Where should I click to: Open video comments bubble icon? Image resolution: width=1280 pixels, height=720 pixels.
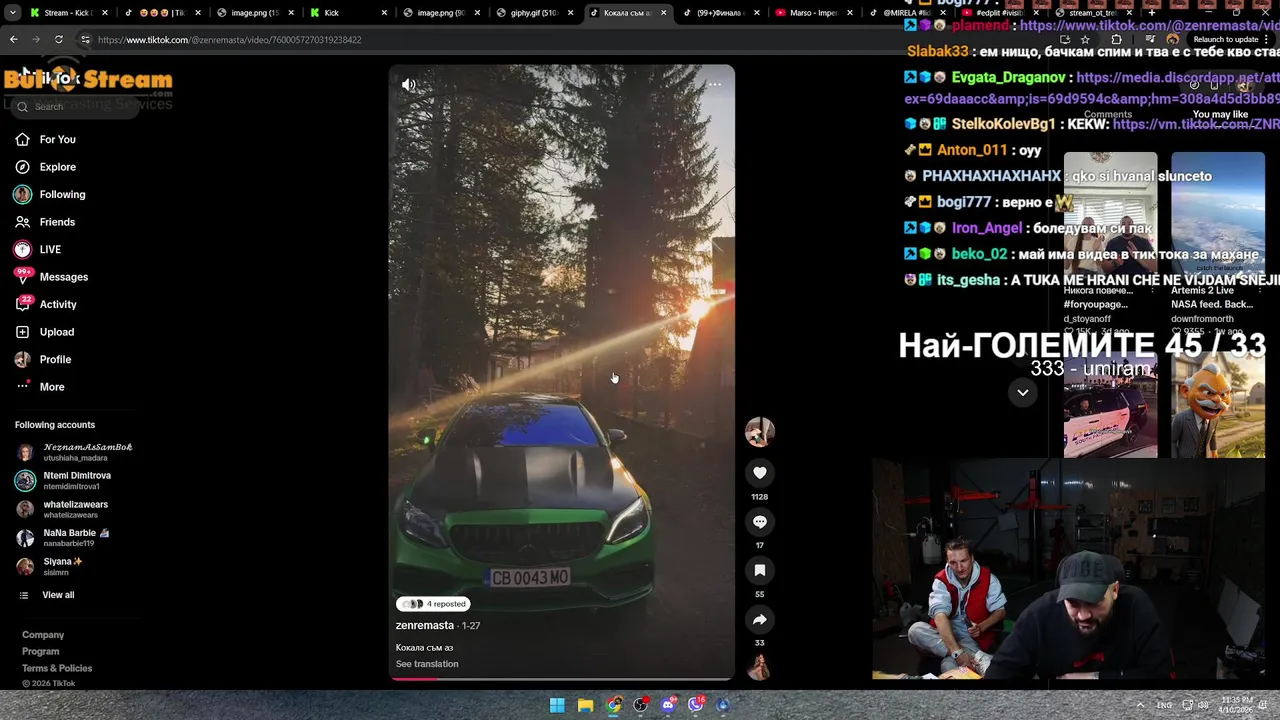[760, 522]
